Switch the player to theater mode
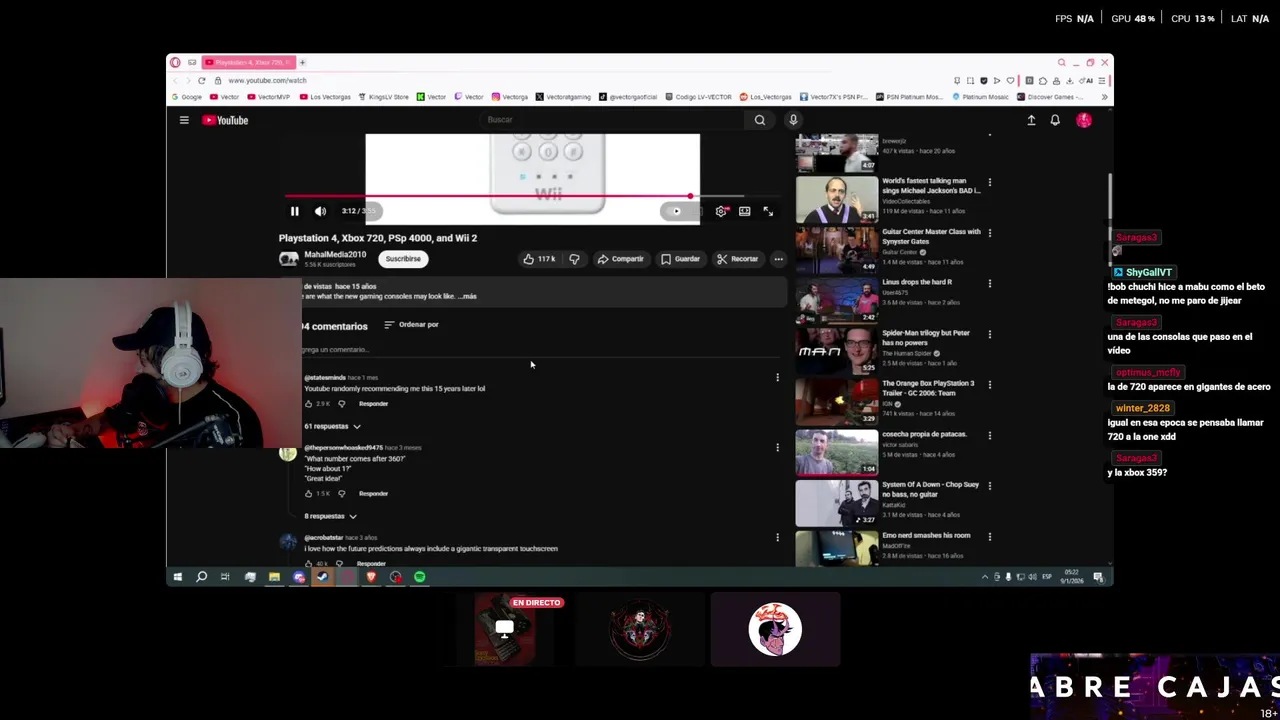Viewport: 1280px width, 720px height. [x=744, y=211]
